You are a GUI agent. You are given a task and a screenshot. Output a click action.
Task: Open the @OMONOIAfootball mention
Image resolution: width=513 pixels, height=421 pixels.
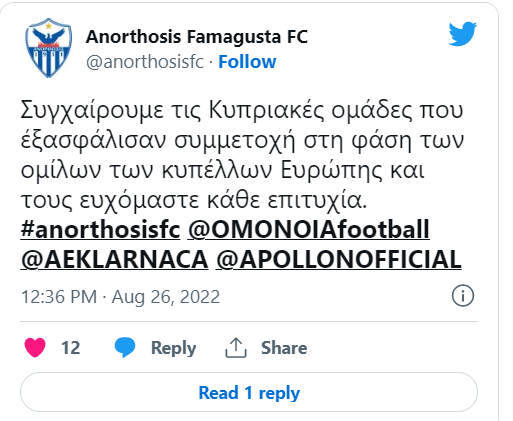click(309, 229)
